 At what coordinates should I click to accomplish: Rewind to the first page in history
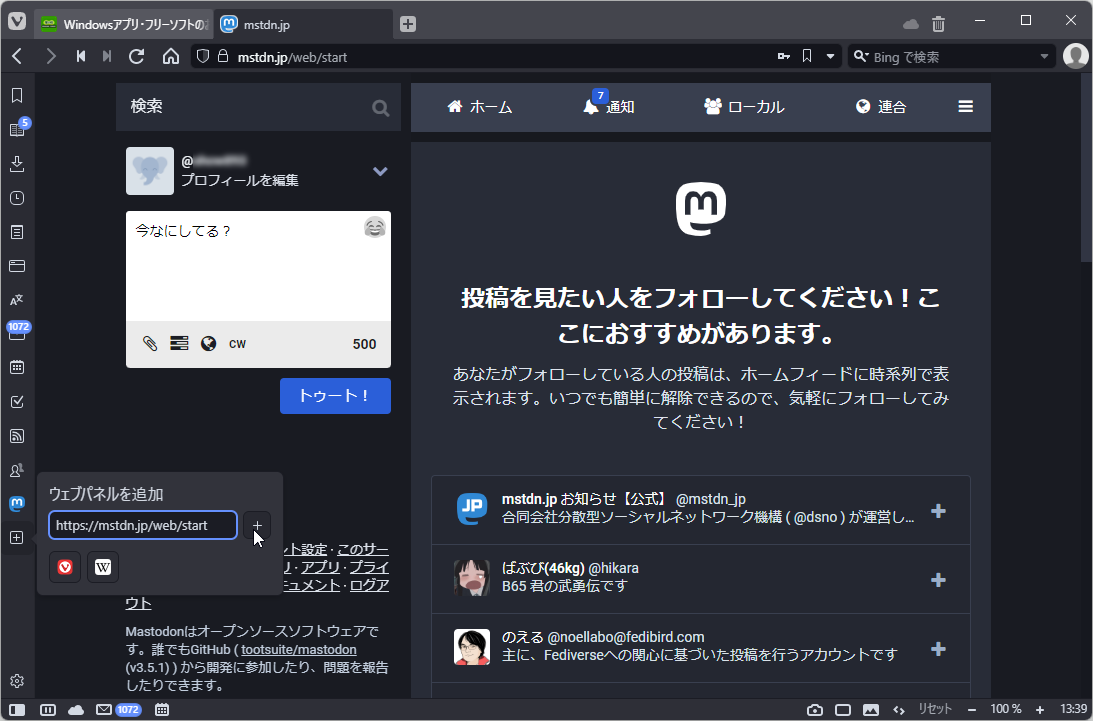(x=81, y=56)
